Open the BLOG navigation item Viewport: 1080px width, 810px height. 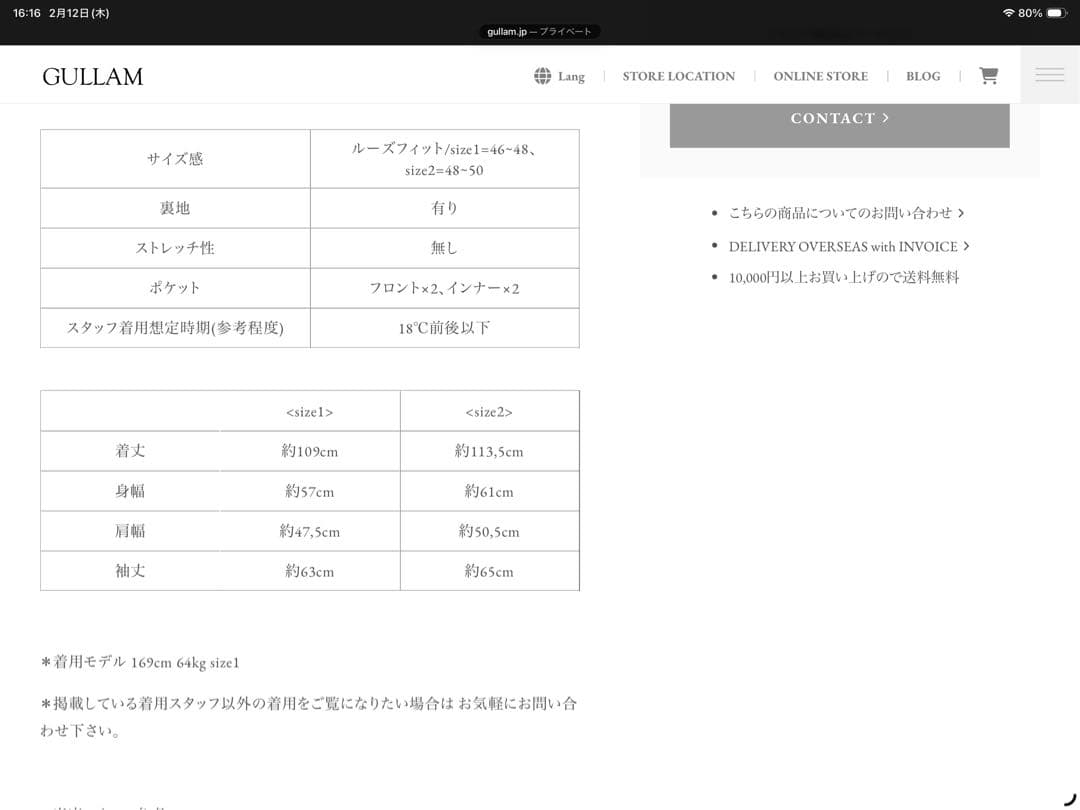point(922,76)
